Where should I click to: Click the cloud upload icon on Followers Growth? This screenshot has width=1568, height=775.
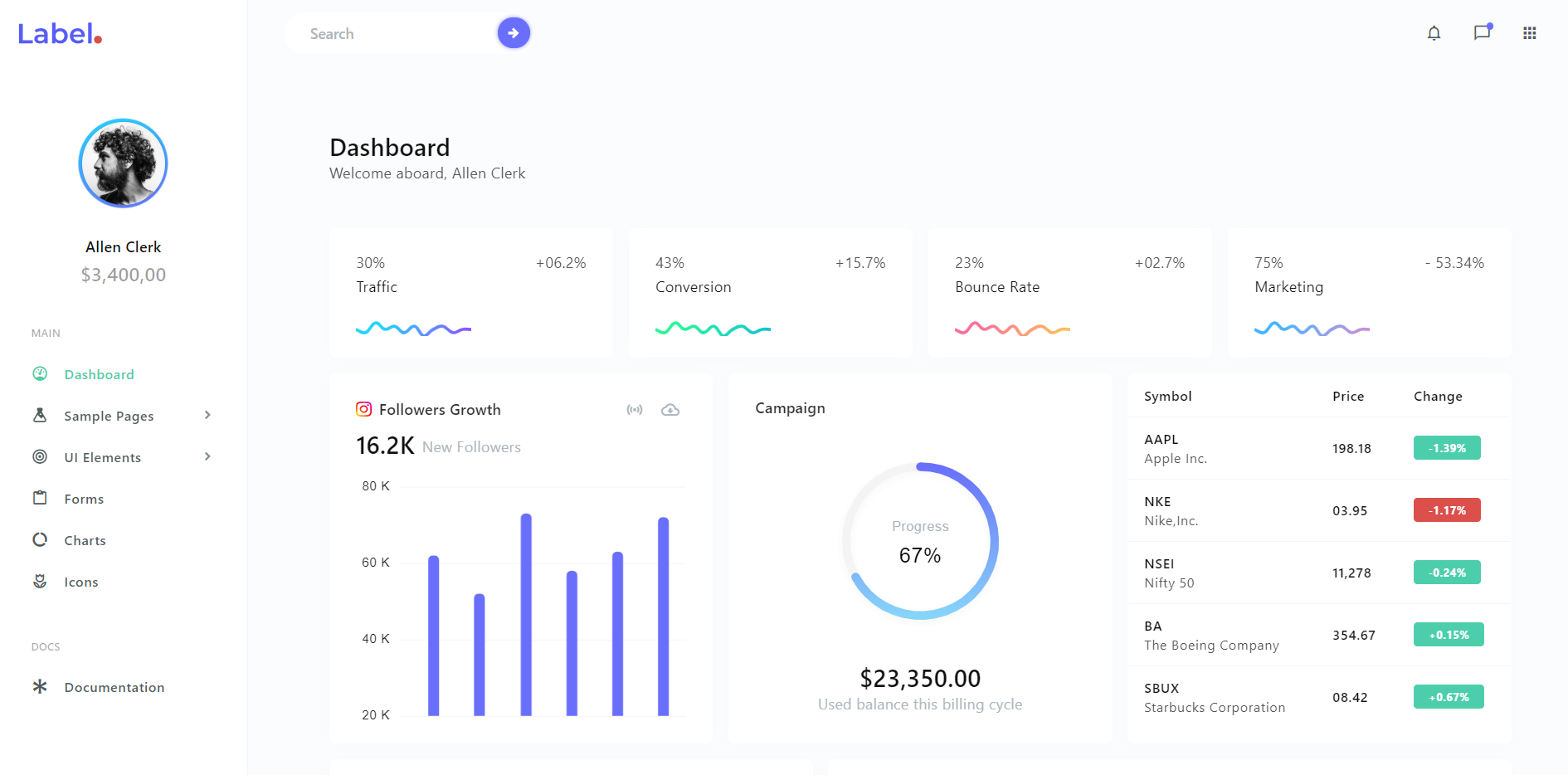tap(670, 409)
